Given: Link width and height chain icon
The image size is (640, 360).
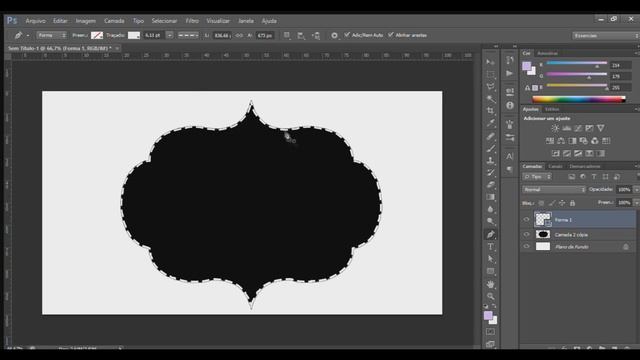Looking at the screenshot, I should click(240, 36).
